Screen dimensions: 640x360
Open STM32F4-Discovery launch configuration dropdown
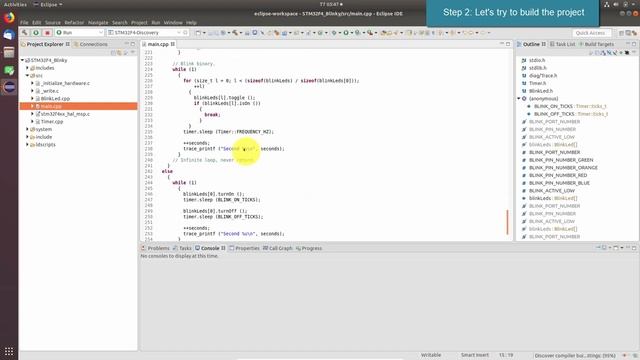coord(179,32)
